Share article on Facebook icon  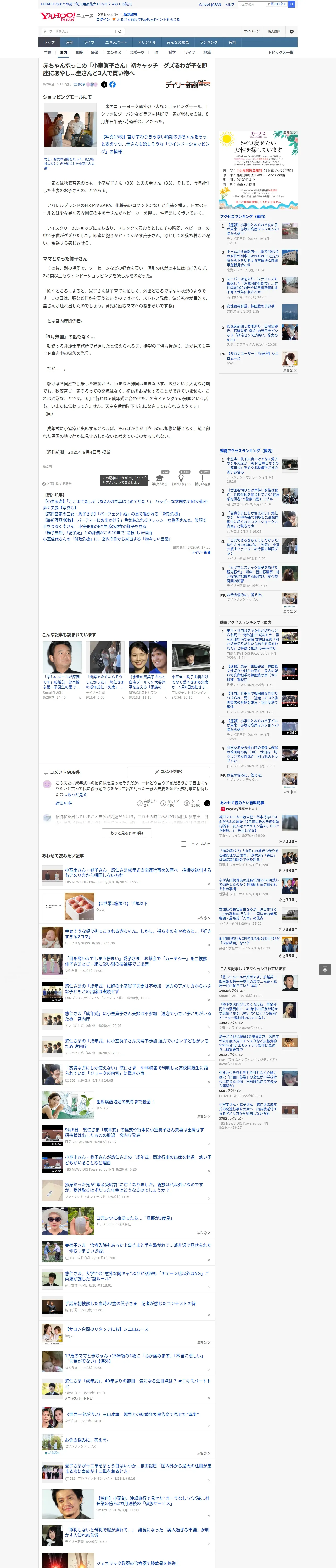click(112, 85)
